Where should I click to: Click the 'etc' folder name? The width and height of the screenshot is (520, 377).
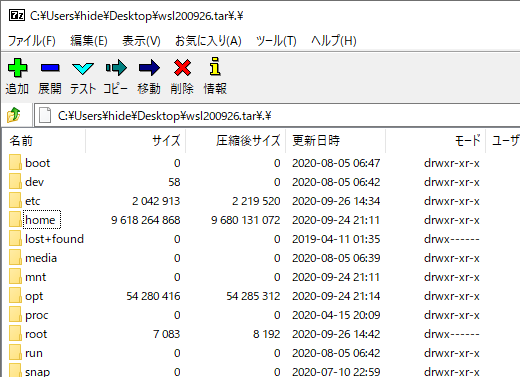[x=33, y=201]
